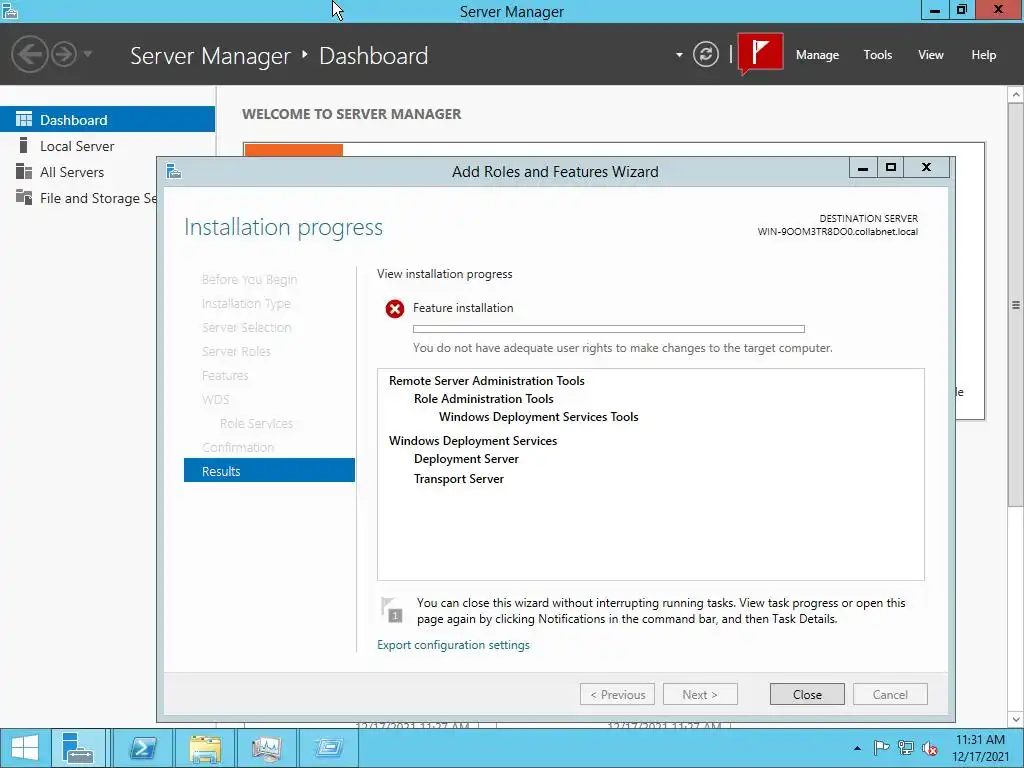The height and width of the screenshot is (768, 1024).
Task: Open navigation history dropdown arrow
Action: point(88,54)
